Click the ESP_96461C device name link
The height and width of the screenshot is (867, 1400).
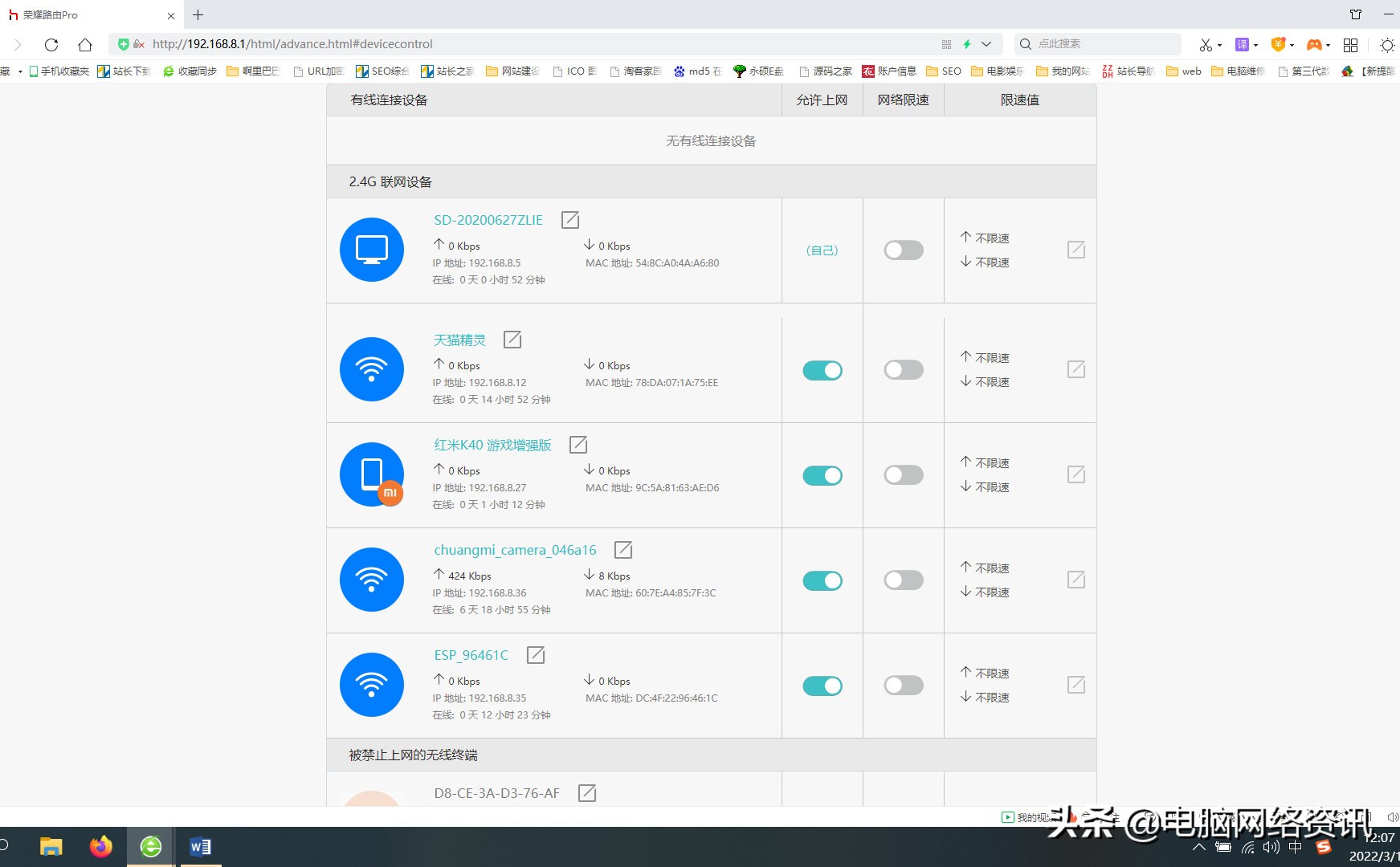471,654
